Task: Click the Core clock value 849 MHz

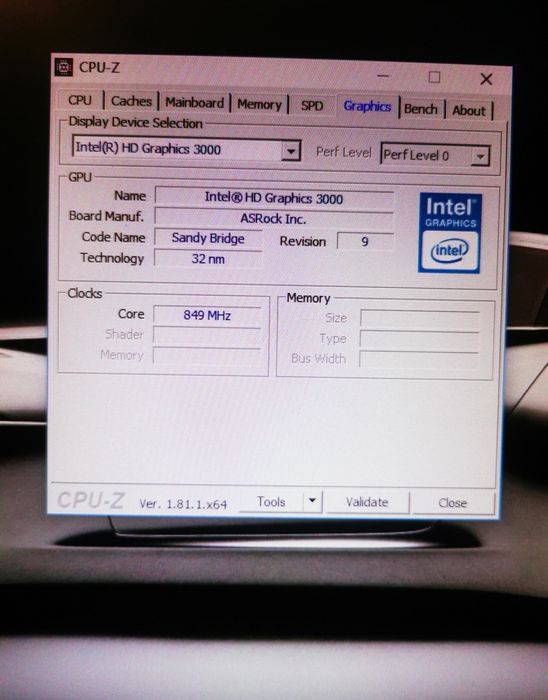Action: coord(207,315)
